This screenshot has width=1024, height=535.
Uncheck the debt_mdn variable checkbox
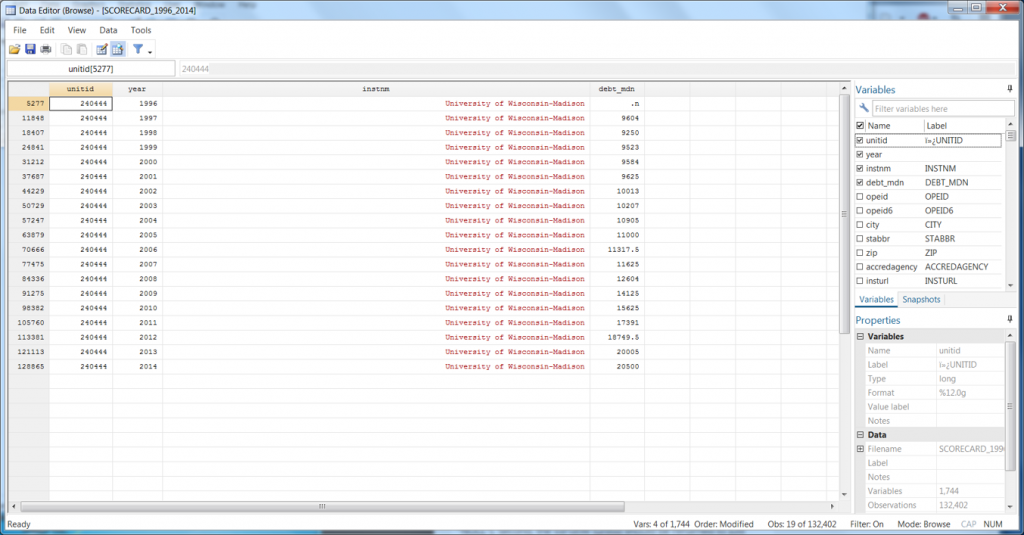point(860,183)
